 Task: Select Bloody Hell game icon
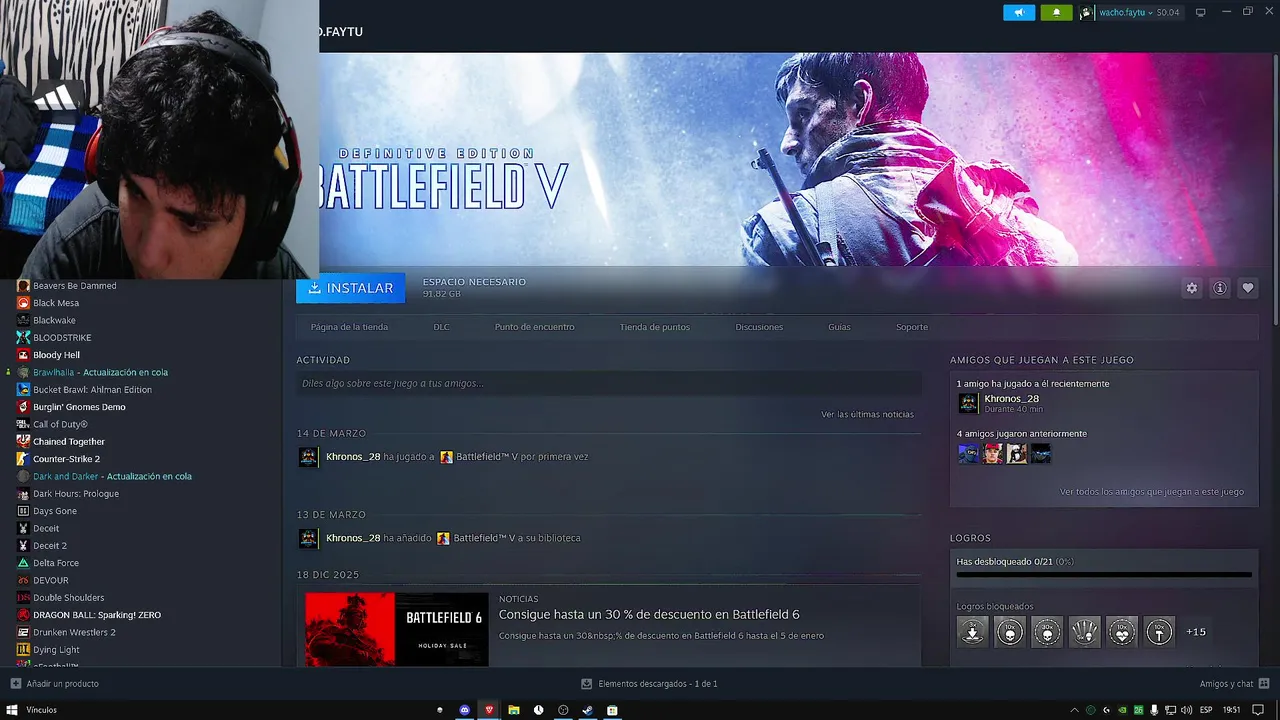click(23, 355)
